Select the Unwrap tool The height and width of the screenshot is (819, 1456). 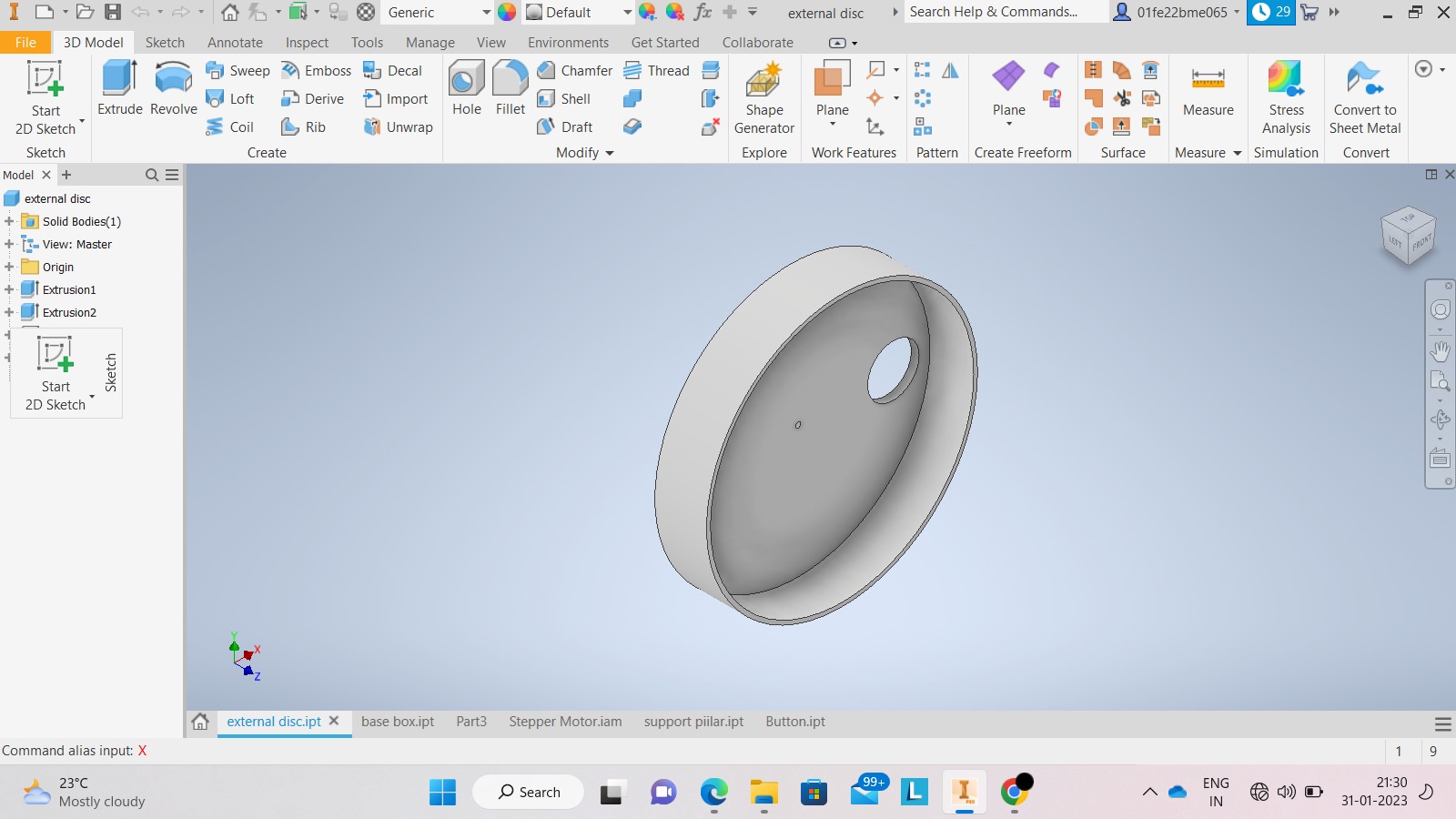click(398, 126)
